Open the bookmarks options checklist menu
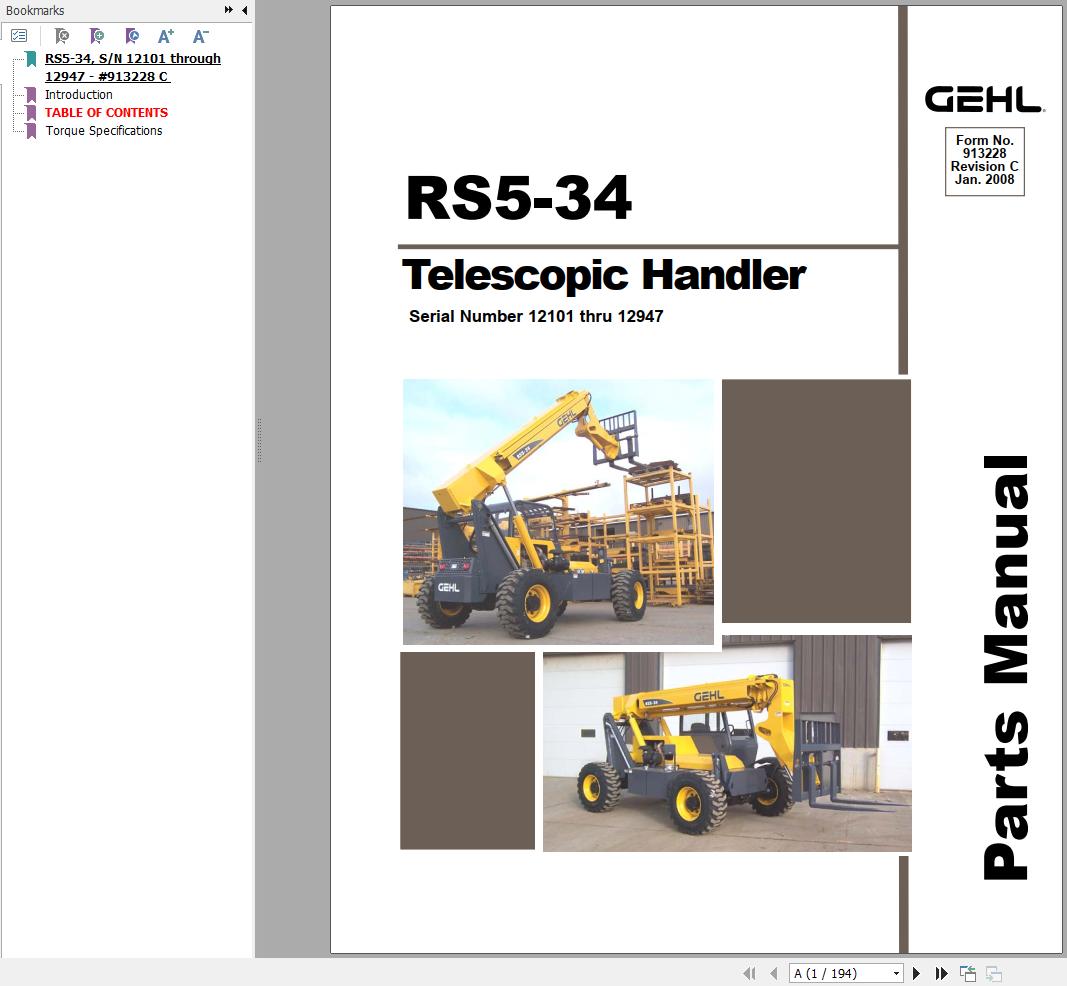This screenshot has width=1067, height=986. coord(19,35)
